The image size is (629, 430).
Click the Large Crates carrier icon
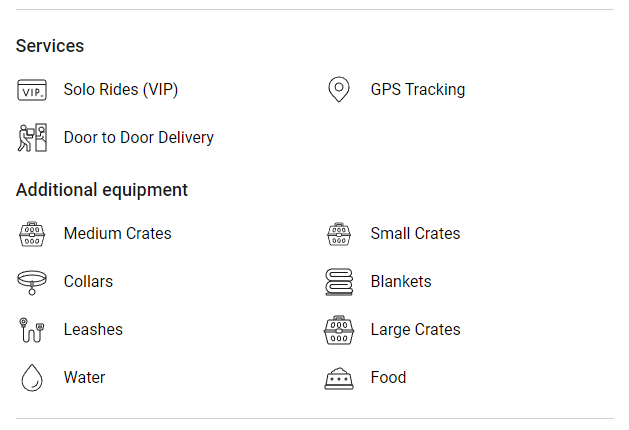[339, 330]
